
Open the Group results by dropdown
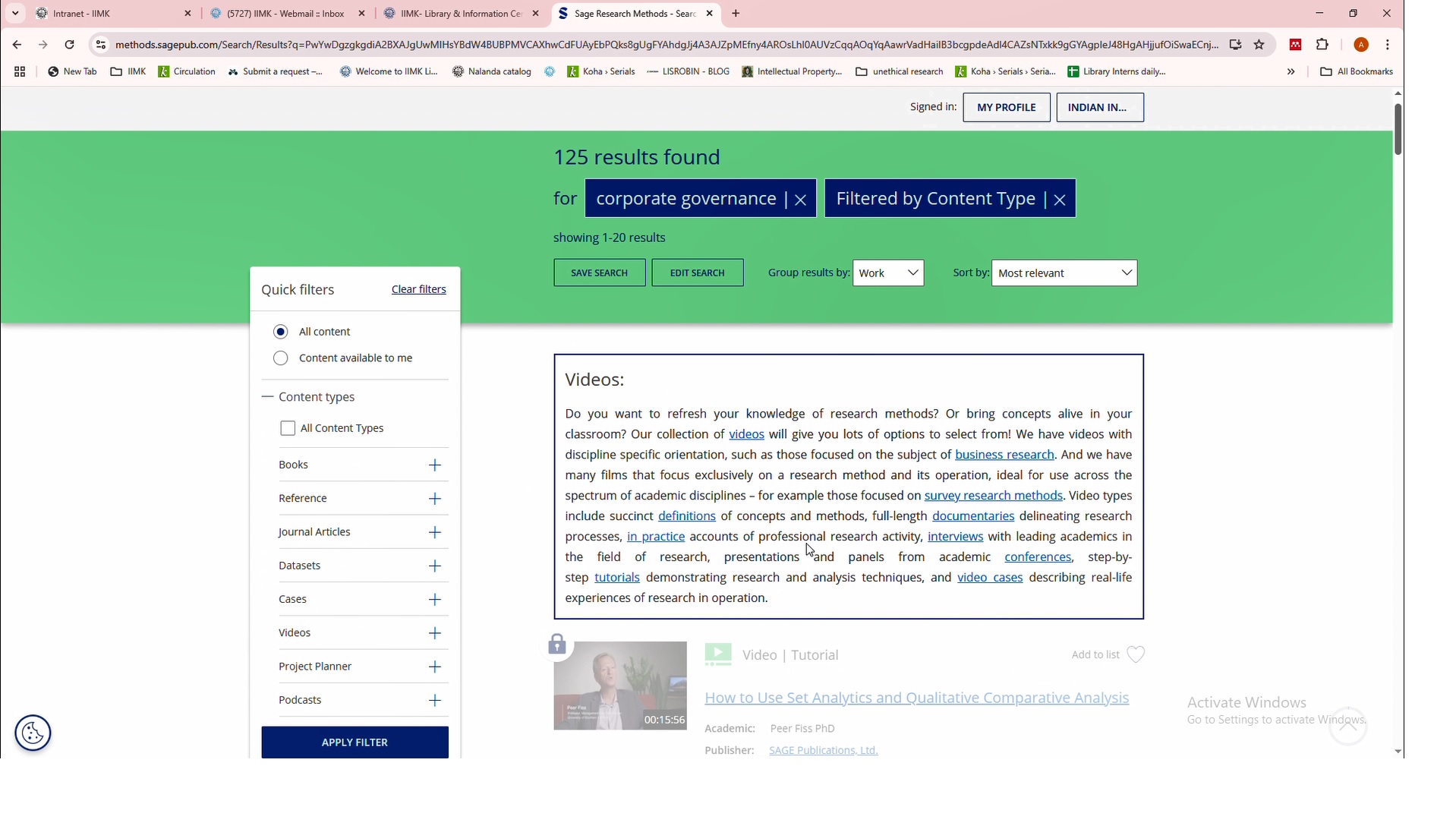pyautogui.click(x=887, y=273)
